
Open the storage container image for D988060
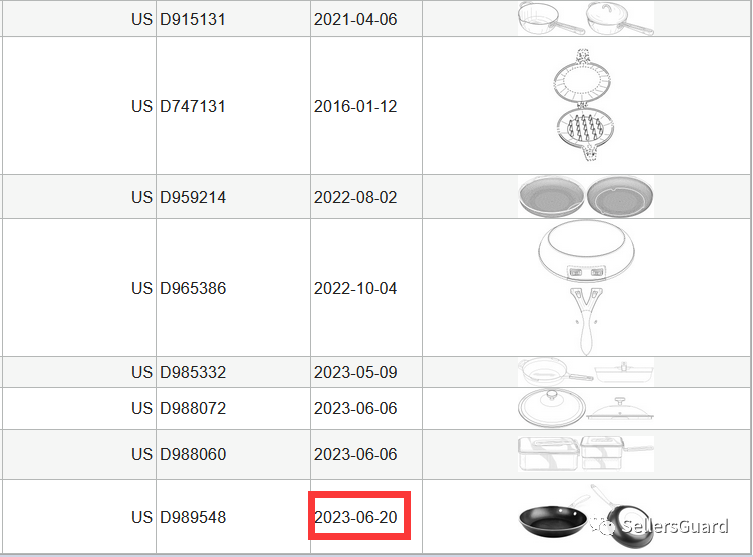tap(586, 454)
